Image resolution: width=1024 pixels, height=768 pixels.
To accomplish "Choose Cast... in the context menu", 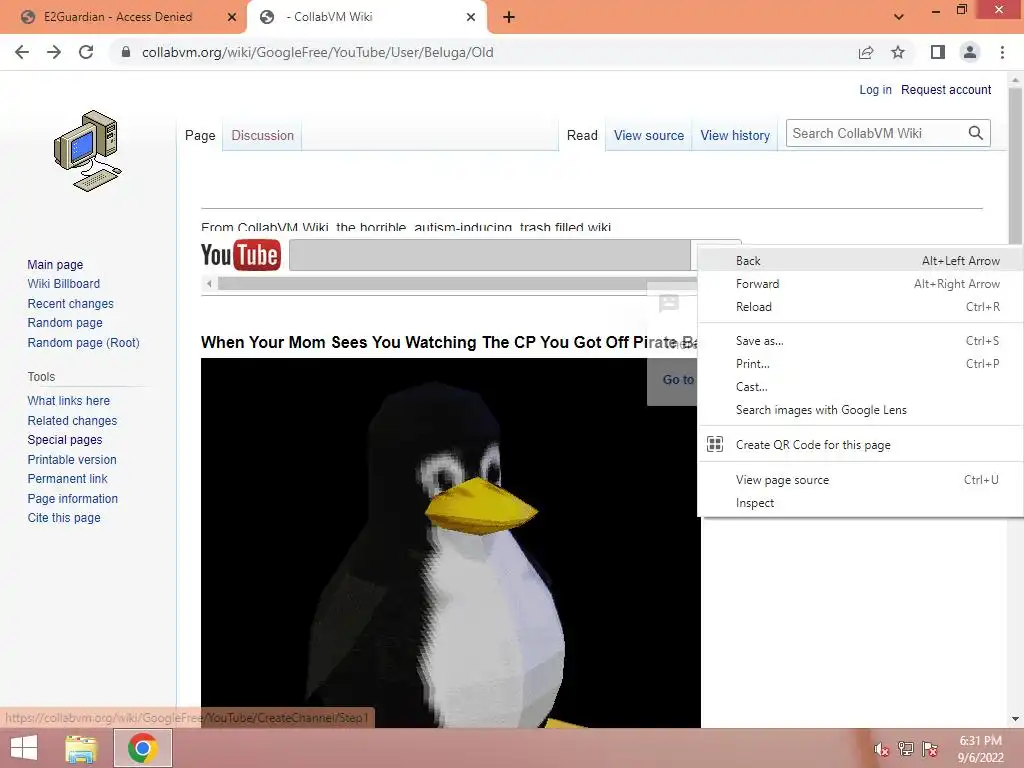I will tap(860, 387).
